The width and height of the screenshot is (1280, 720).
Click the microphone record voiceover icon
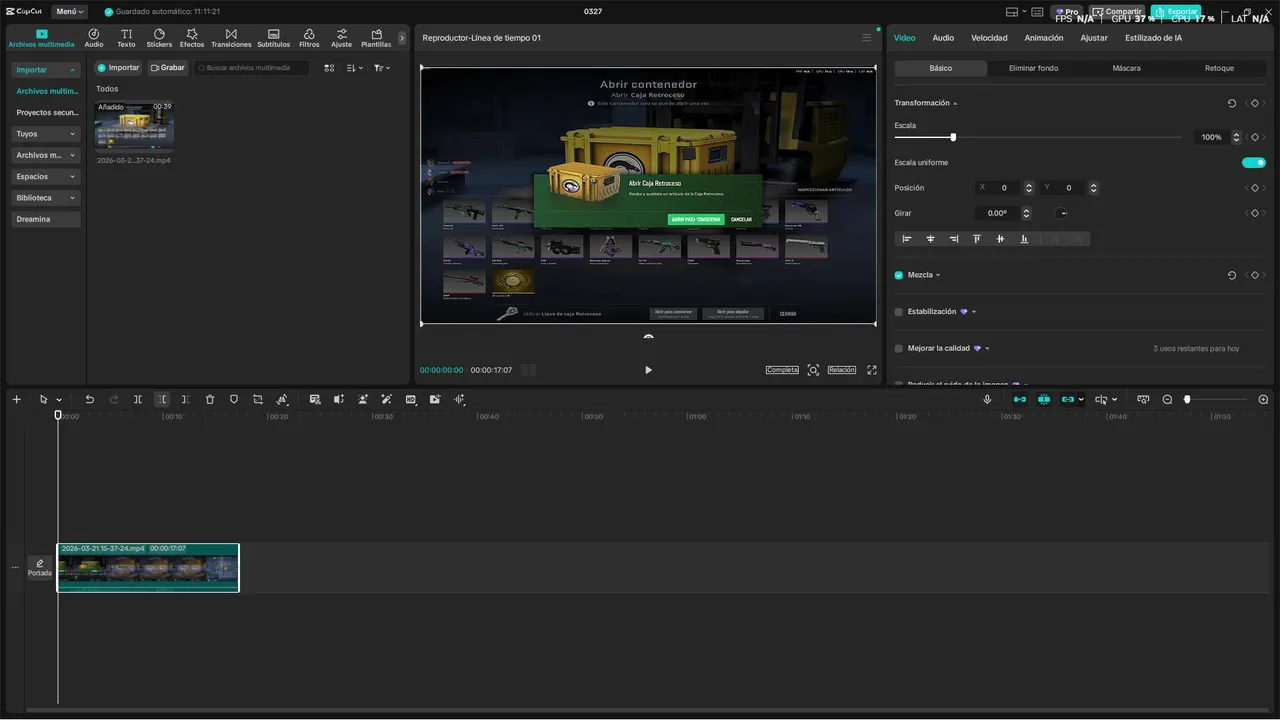[x=987, y=399]
